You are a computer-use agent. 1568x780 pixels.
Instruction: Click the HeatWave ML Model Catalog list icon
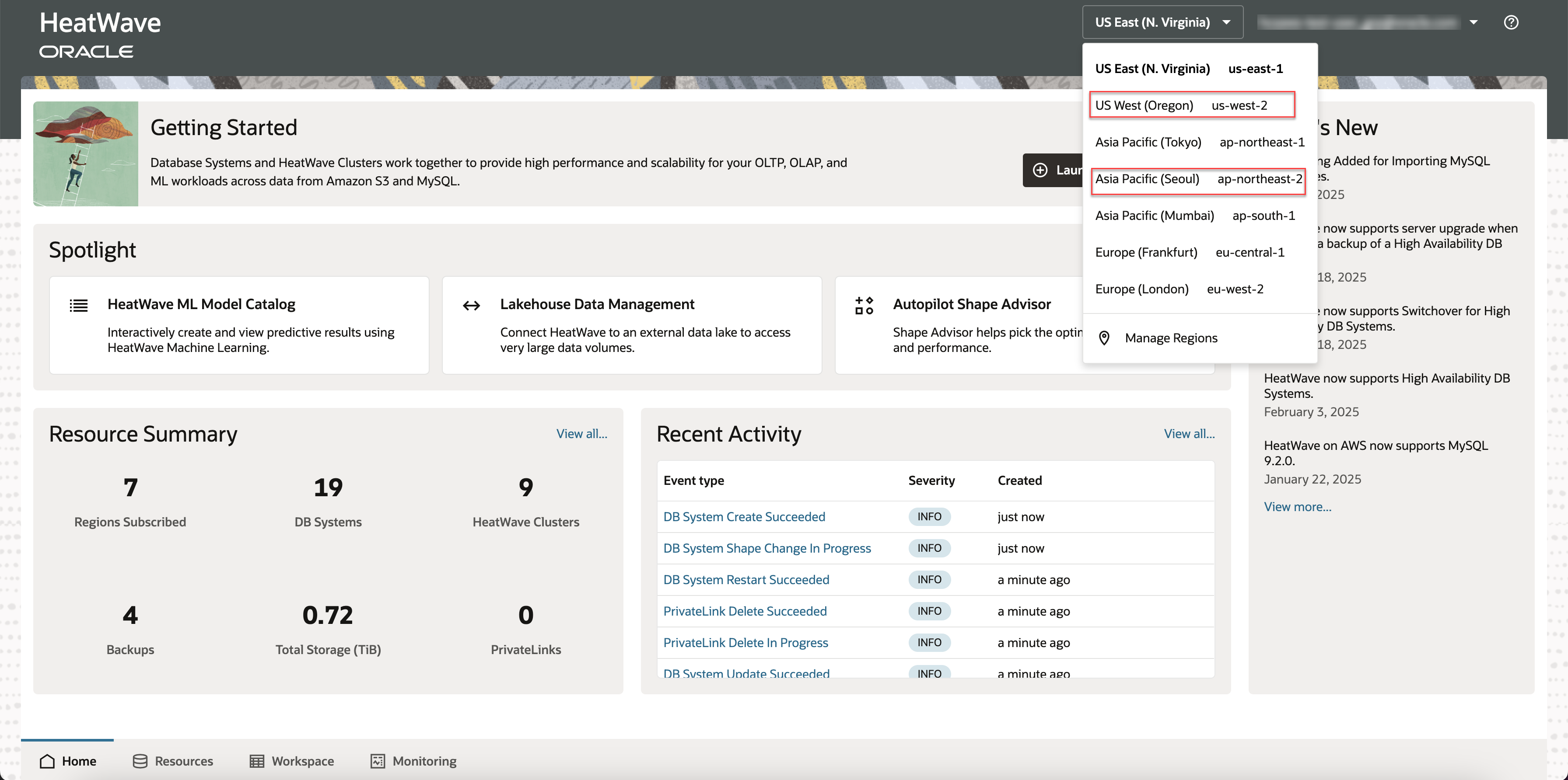78,305
